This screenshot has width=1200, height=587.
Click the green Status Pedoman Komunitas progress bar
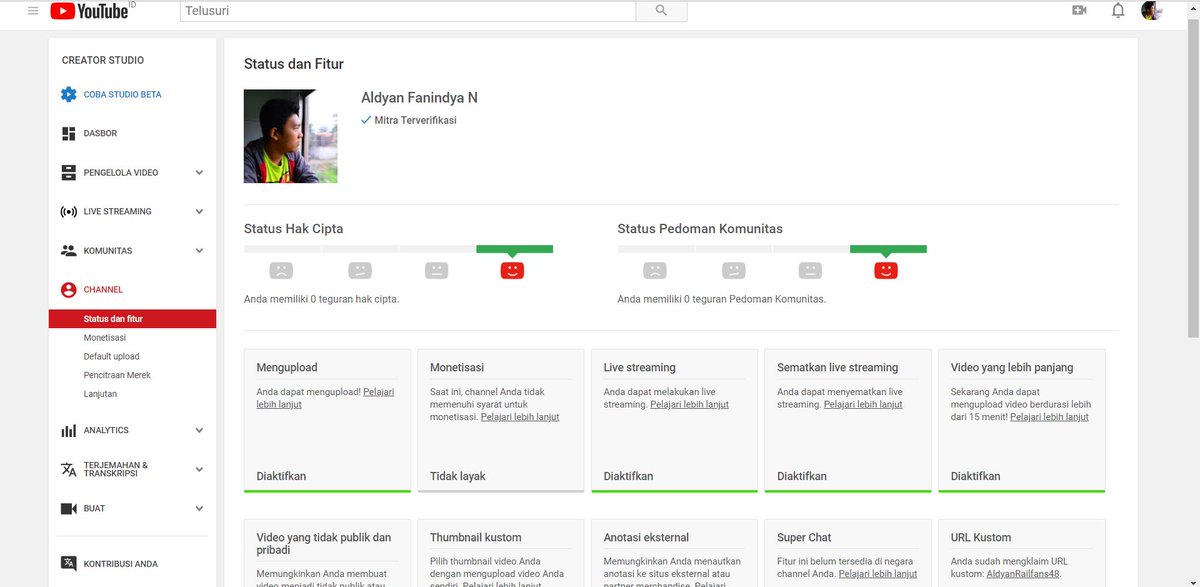888,249
